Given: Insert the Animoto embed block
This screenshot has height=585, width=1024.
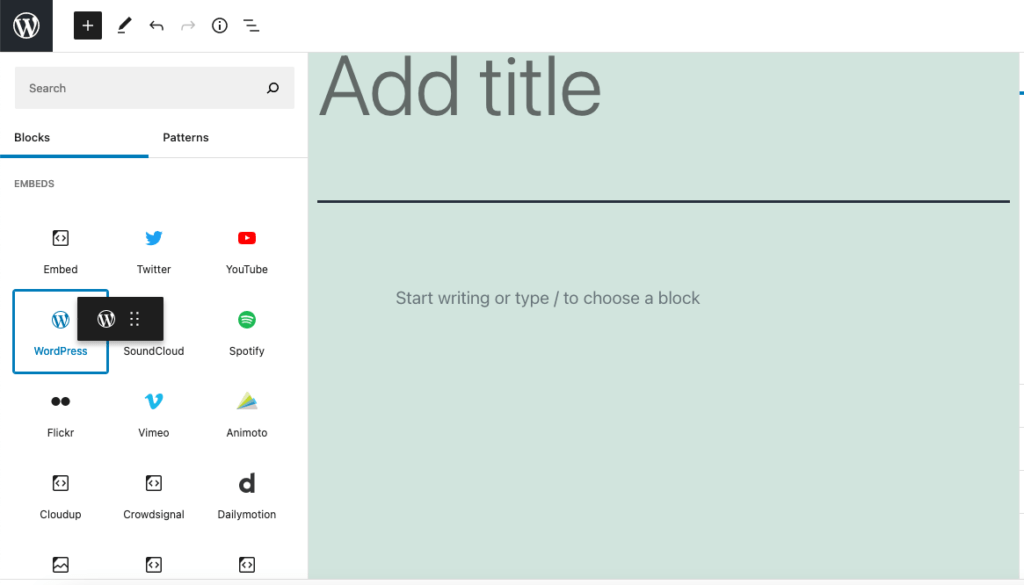Looking at the screenshot, I should point(247,414).
